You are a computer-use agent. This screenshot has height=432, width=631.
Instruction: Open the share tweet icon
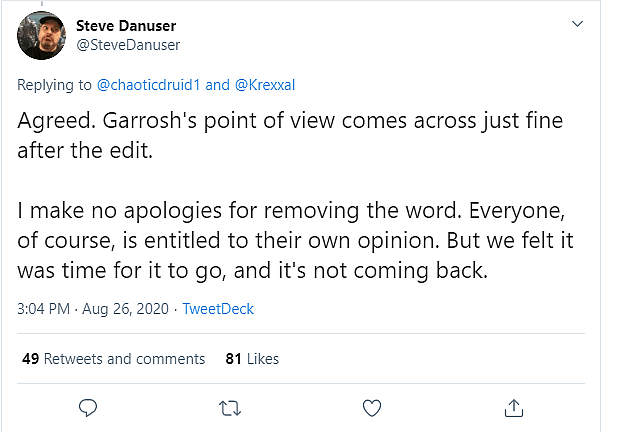[x=514, y=407]
